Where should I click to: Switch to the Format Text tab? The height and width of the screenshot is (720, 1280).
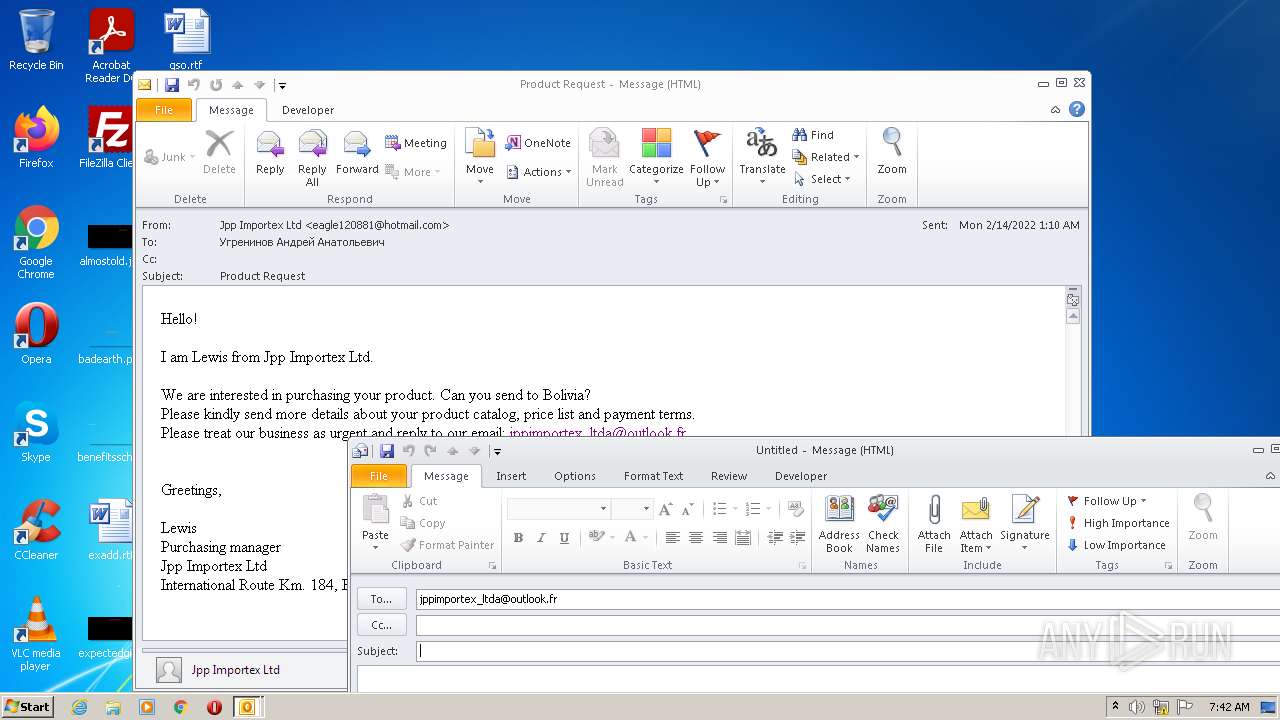click(653, 476)
